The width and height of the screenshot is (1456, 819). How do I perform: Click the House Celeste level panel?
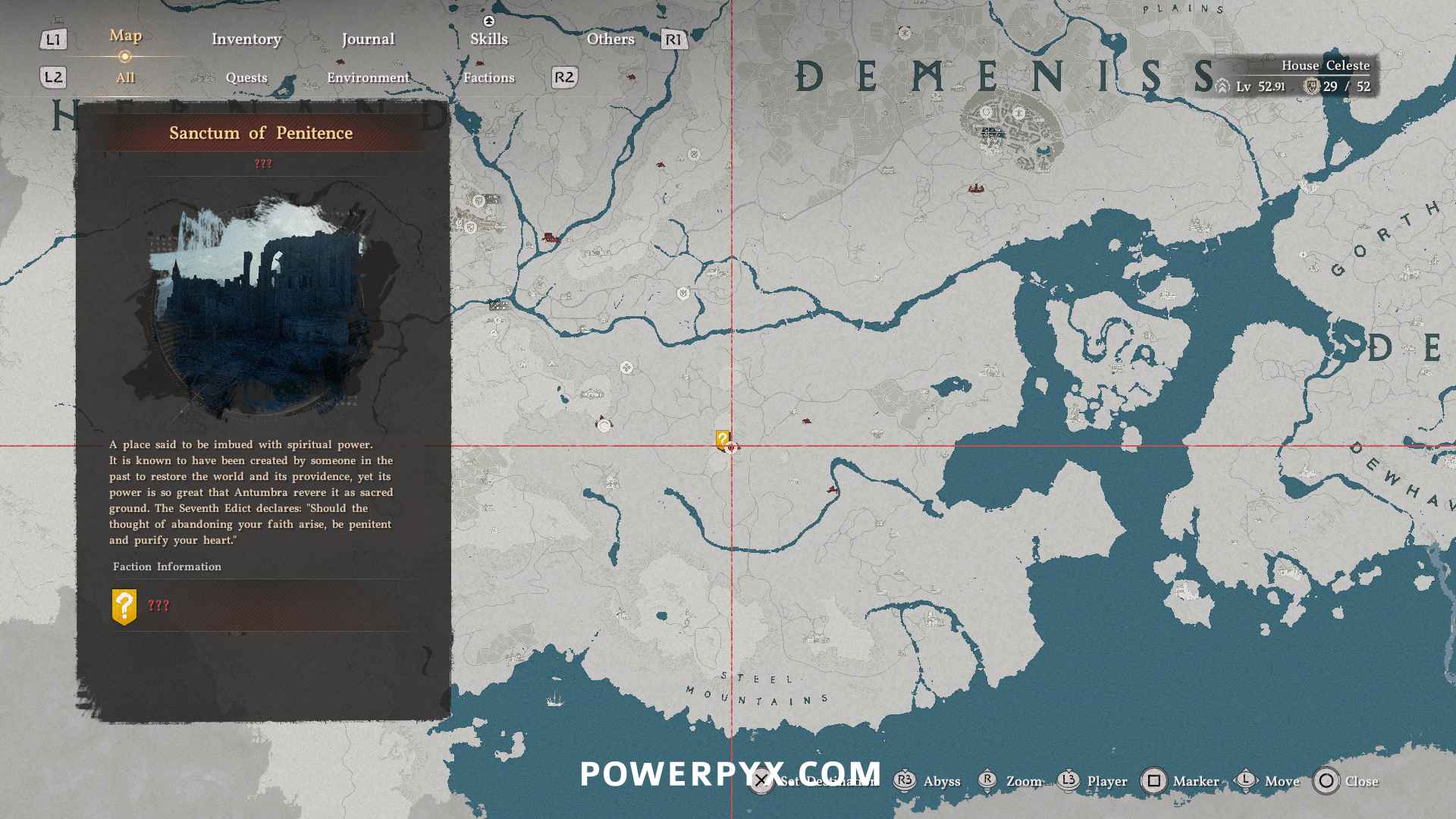click(1298, 76)
